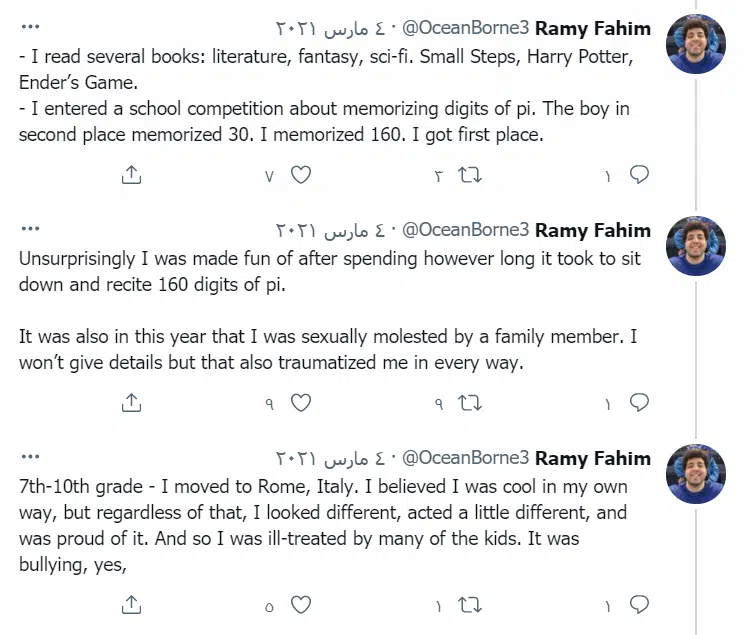This screenshot has width=743, height=635.
Task: Like the tweet about moving to Rome
Action: click(301, 605)
